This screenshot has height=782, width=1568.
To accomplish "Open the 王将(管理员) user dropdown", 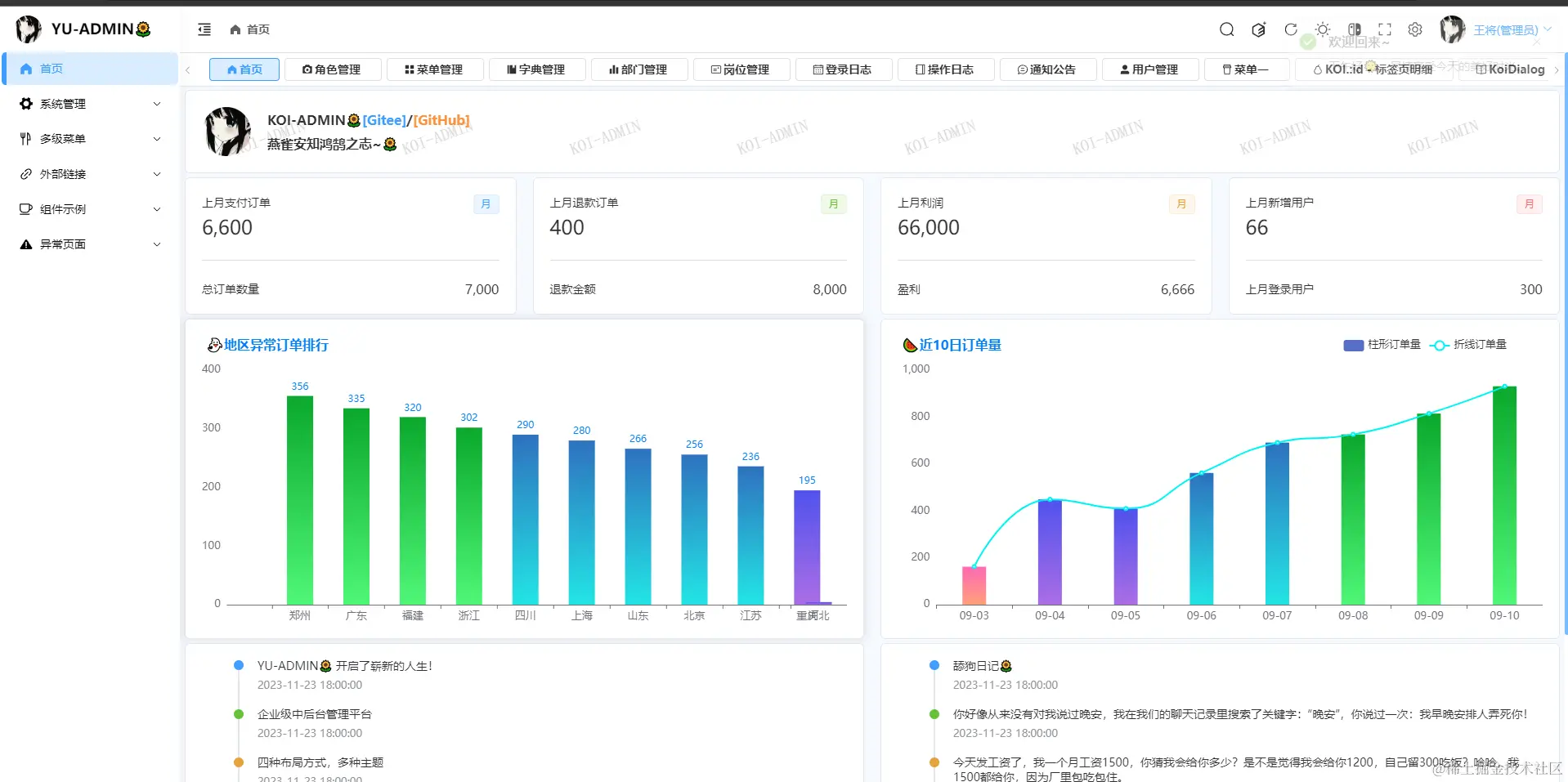I will (1512, 30).
